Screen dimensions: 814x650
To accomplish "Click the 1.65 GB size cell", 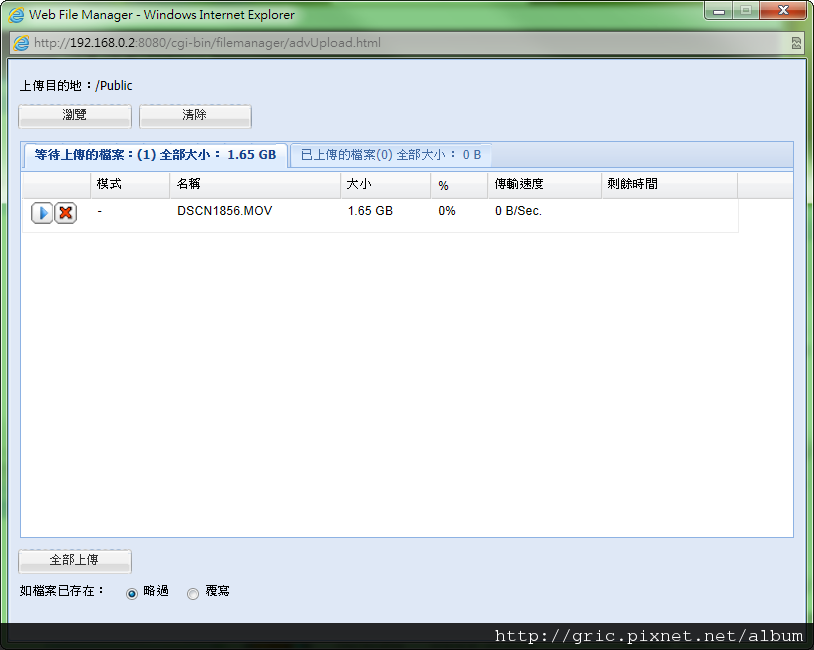I will pos(370,211).
